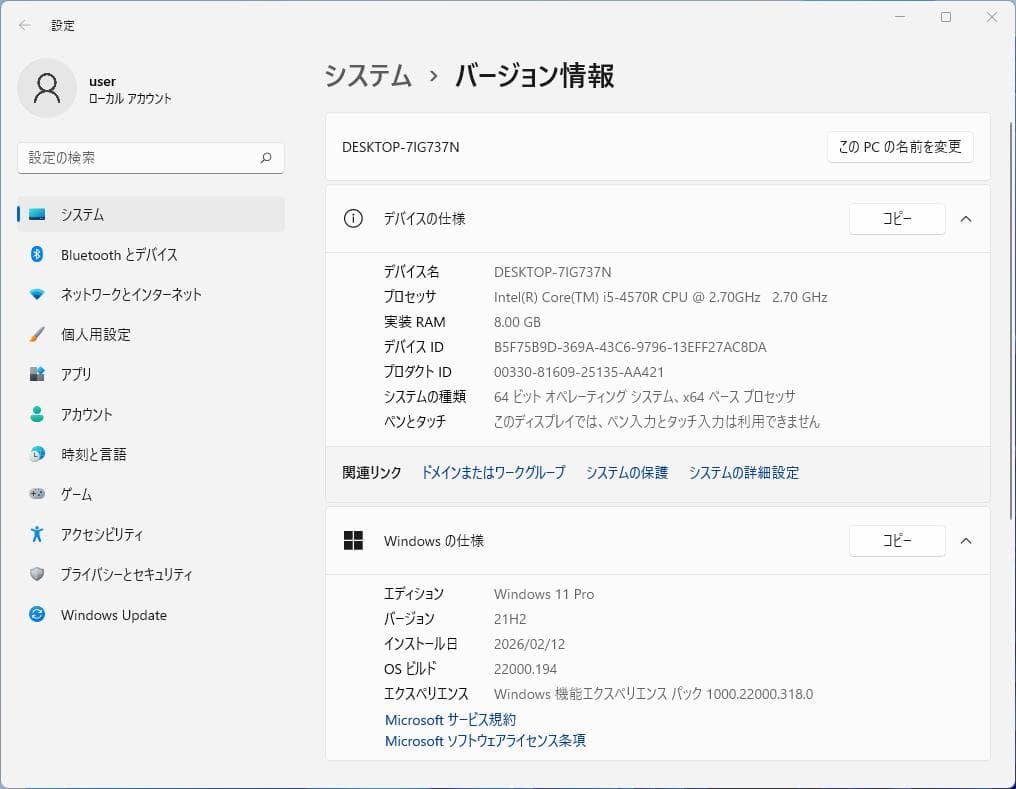1016x789 pixels.
Task: Open システム settings category
Action: [150, 214]
